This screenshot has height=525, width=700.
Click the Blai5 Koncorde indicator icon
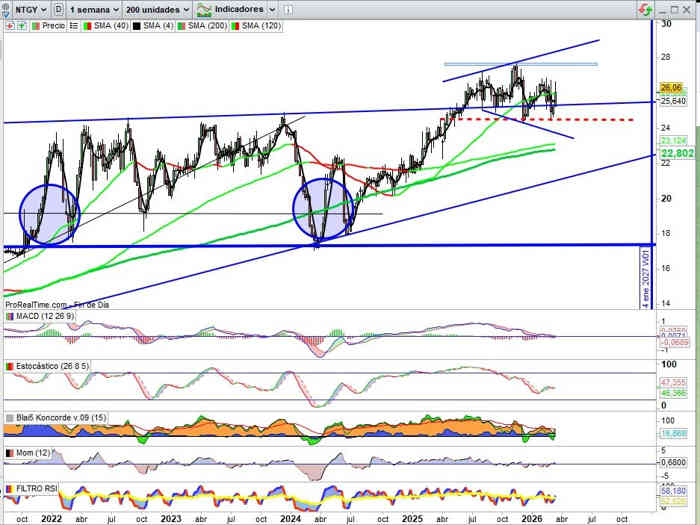pyautogui.click(x=9, y=418)
